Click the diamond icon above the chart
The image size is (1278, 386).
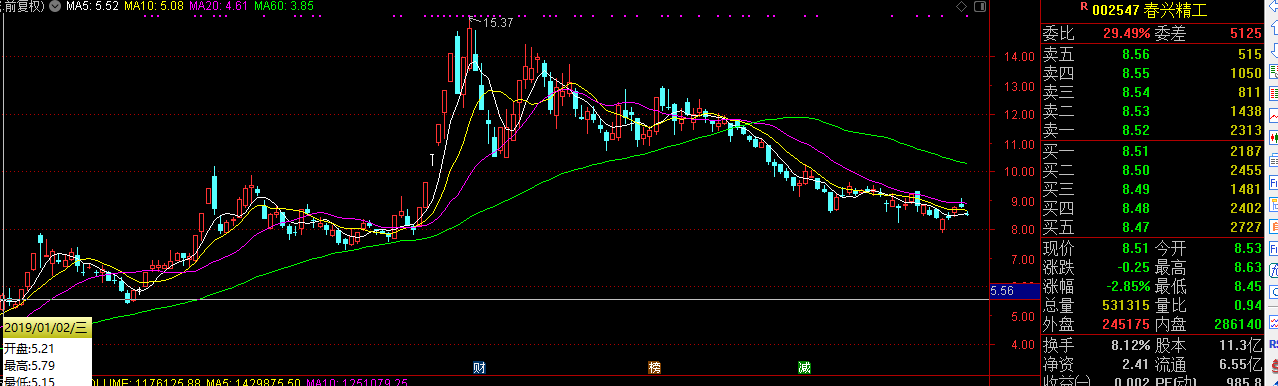point(962,7)
